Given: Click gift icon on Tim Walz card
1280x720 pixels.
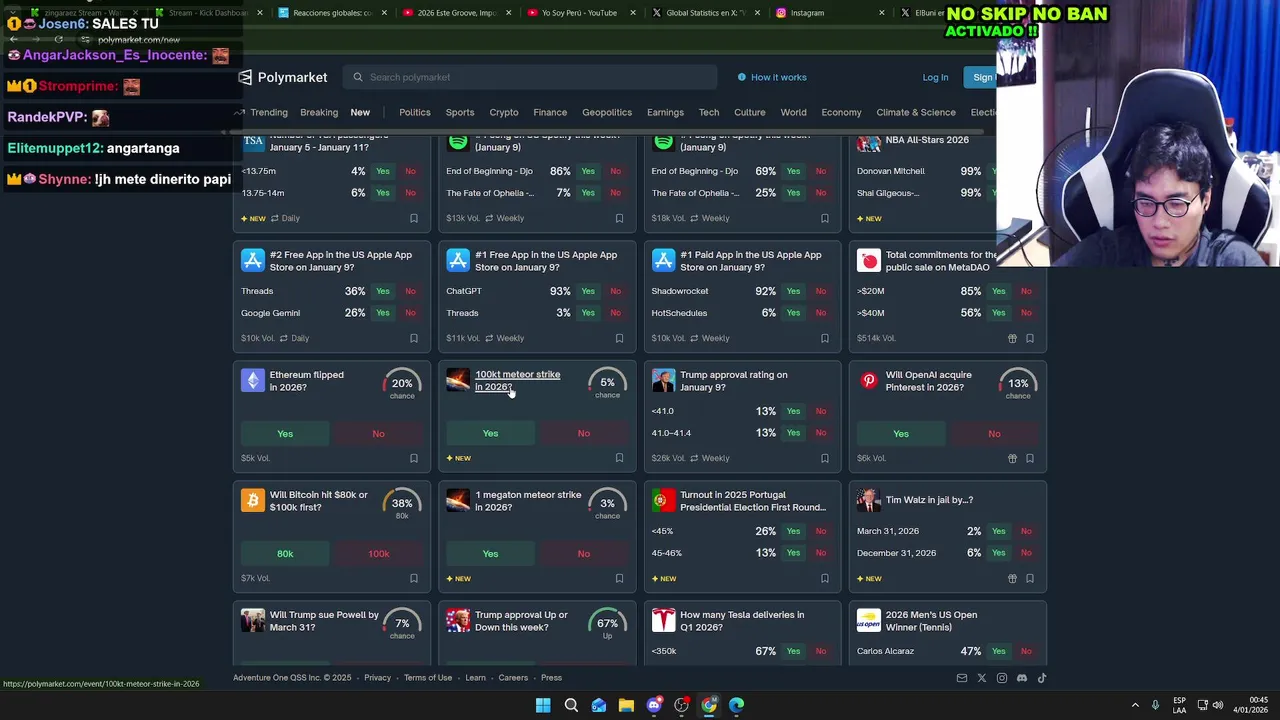Looking at the screenshot, I should tap(1012, 578).
